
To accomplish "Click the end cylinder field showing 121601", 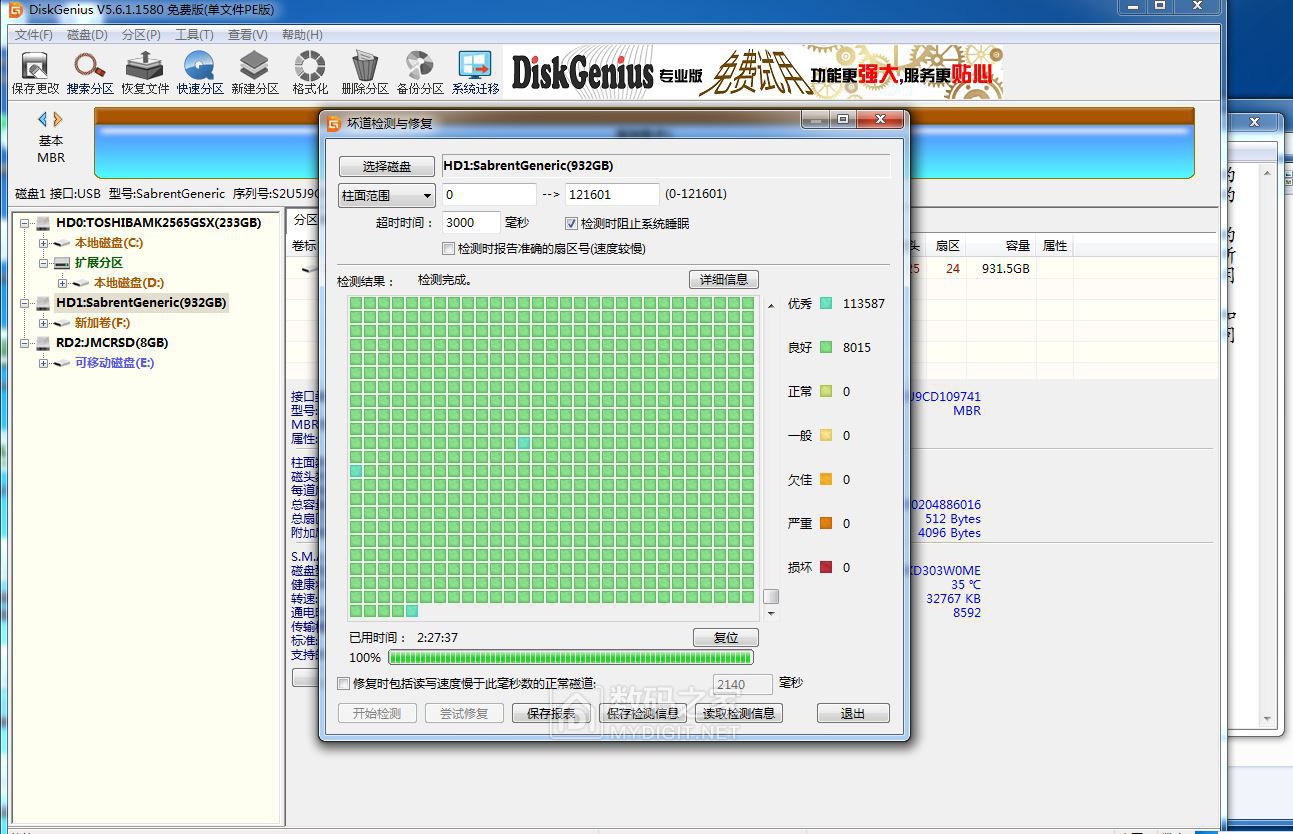I will (x=612, y=195).
